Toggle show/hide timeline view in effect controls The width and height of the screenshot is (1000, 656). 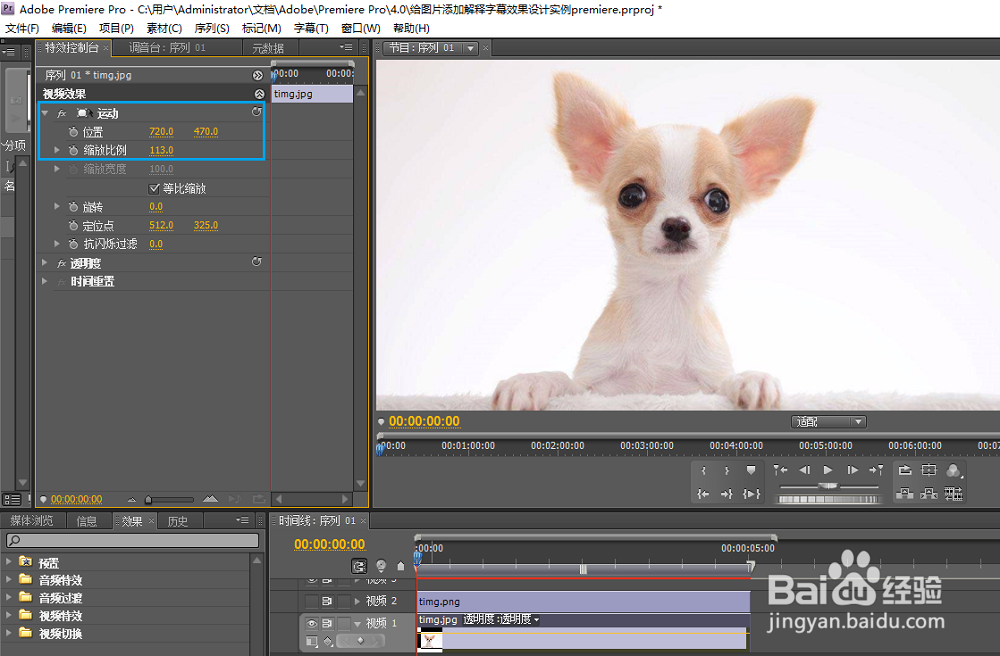pos(258,75)
